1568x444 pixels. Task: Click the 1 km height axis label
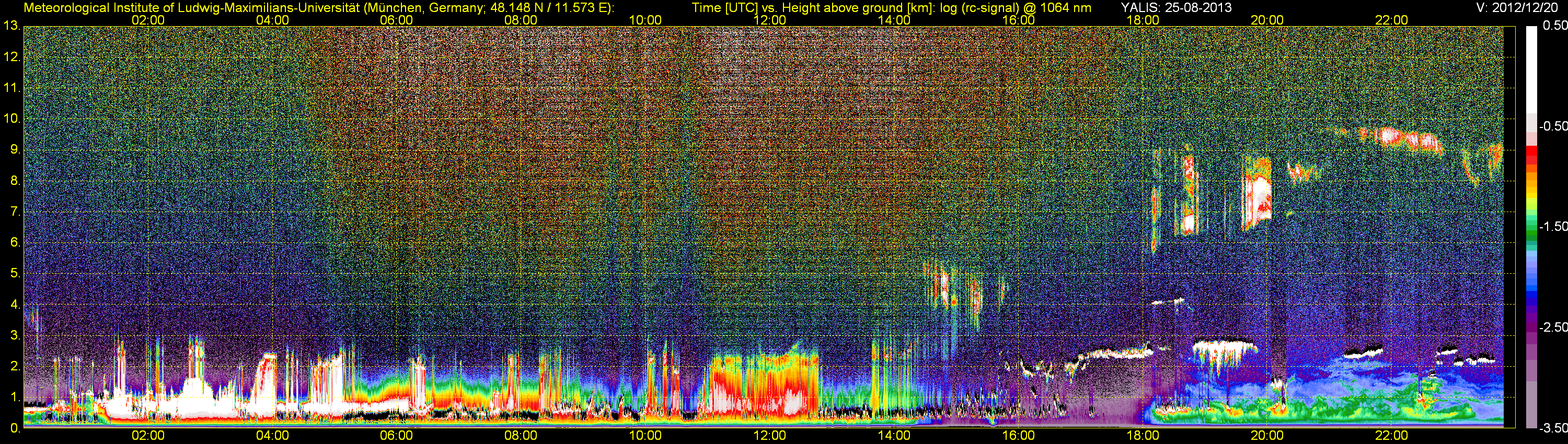15,397
